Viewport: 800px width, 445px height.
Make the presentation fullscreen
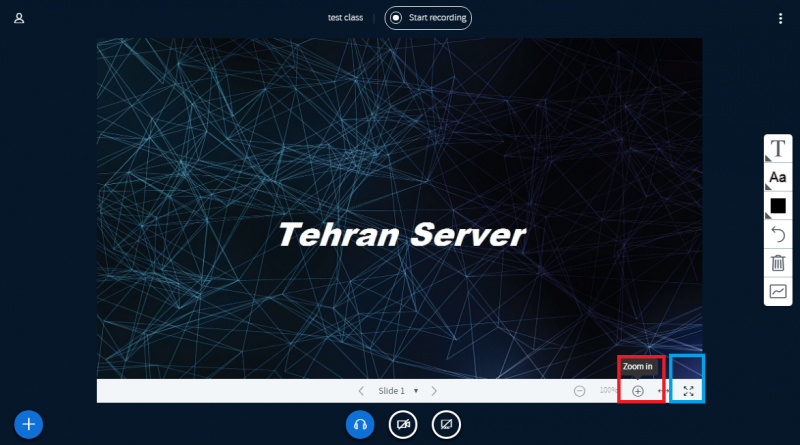[688, 391]
